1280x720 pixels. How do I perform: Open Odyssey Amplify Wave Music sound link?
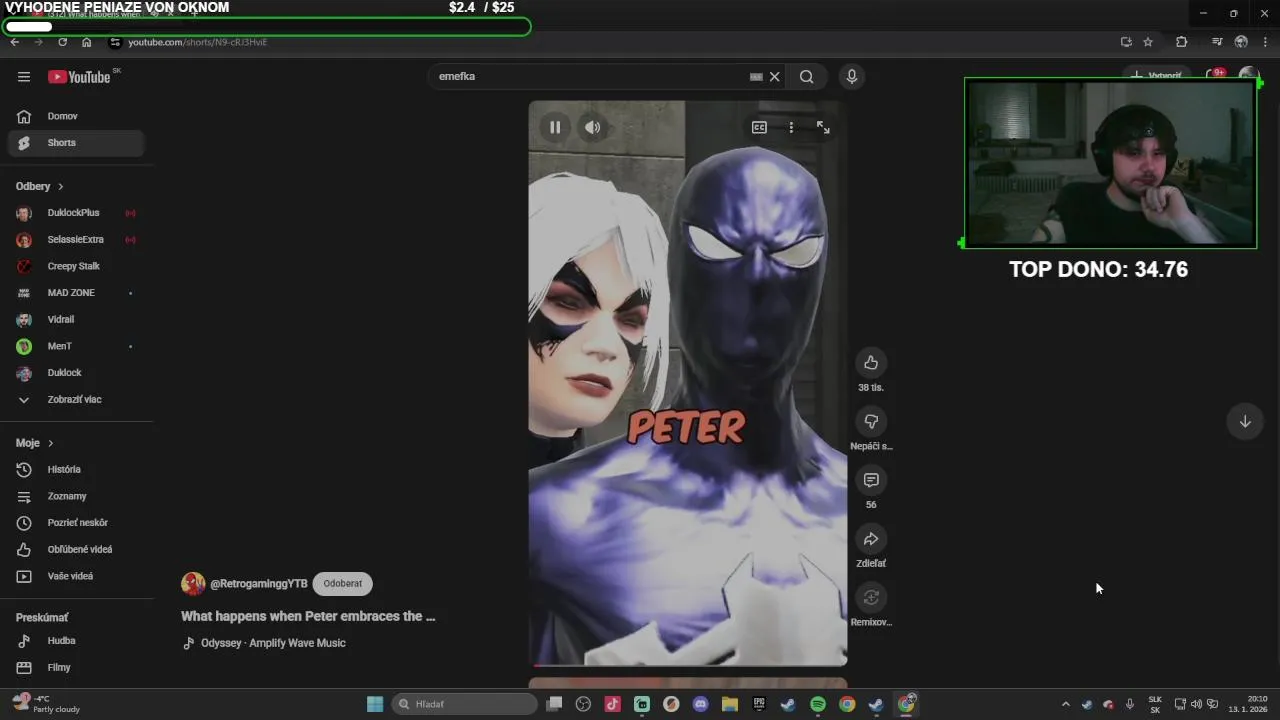pos(273,643)
